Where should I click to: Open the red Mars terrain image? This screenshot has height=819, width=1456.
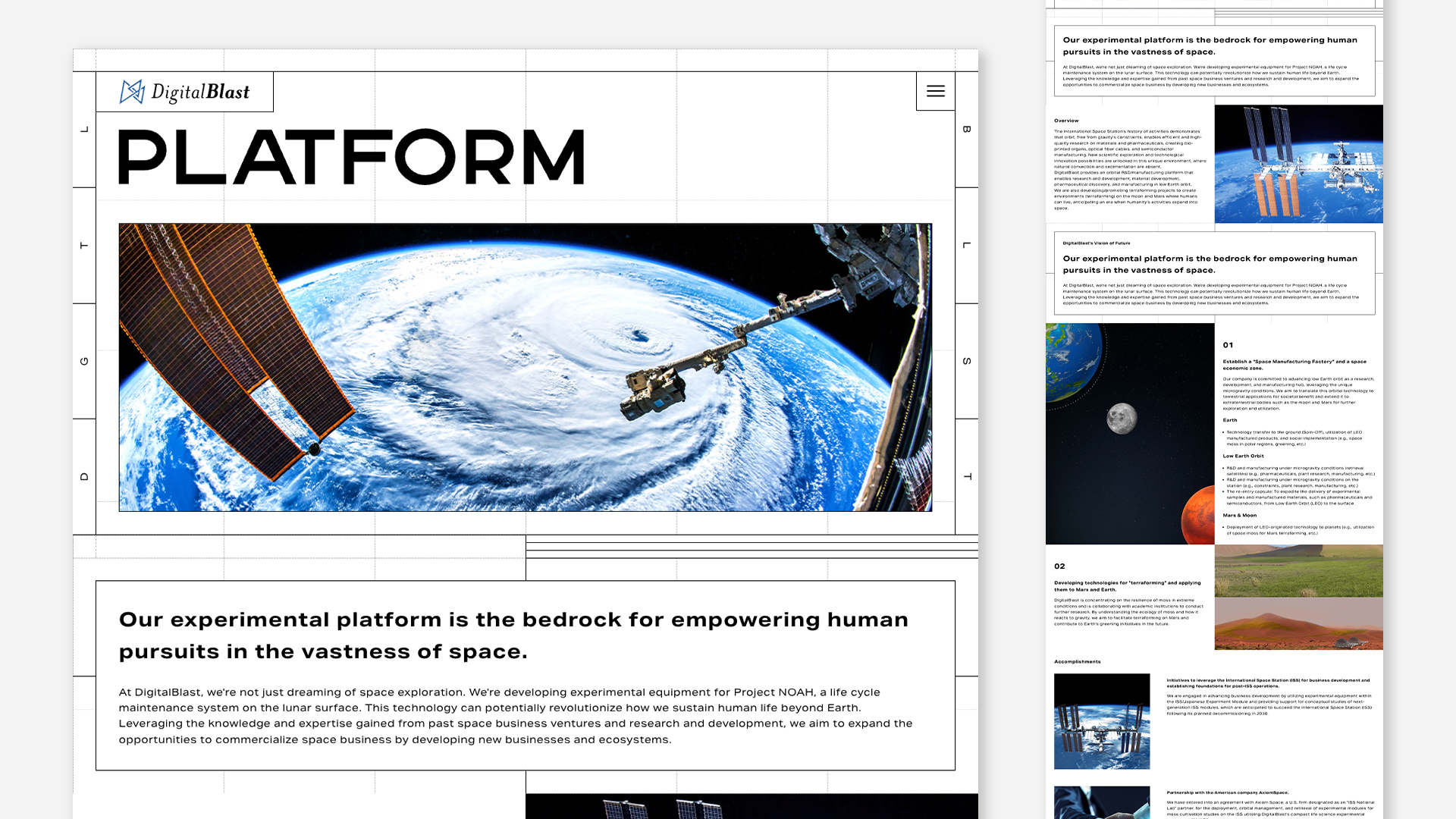(1298, 623)
